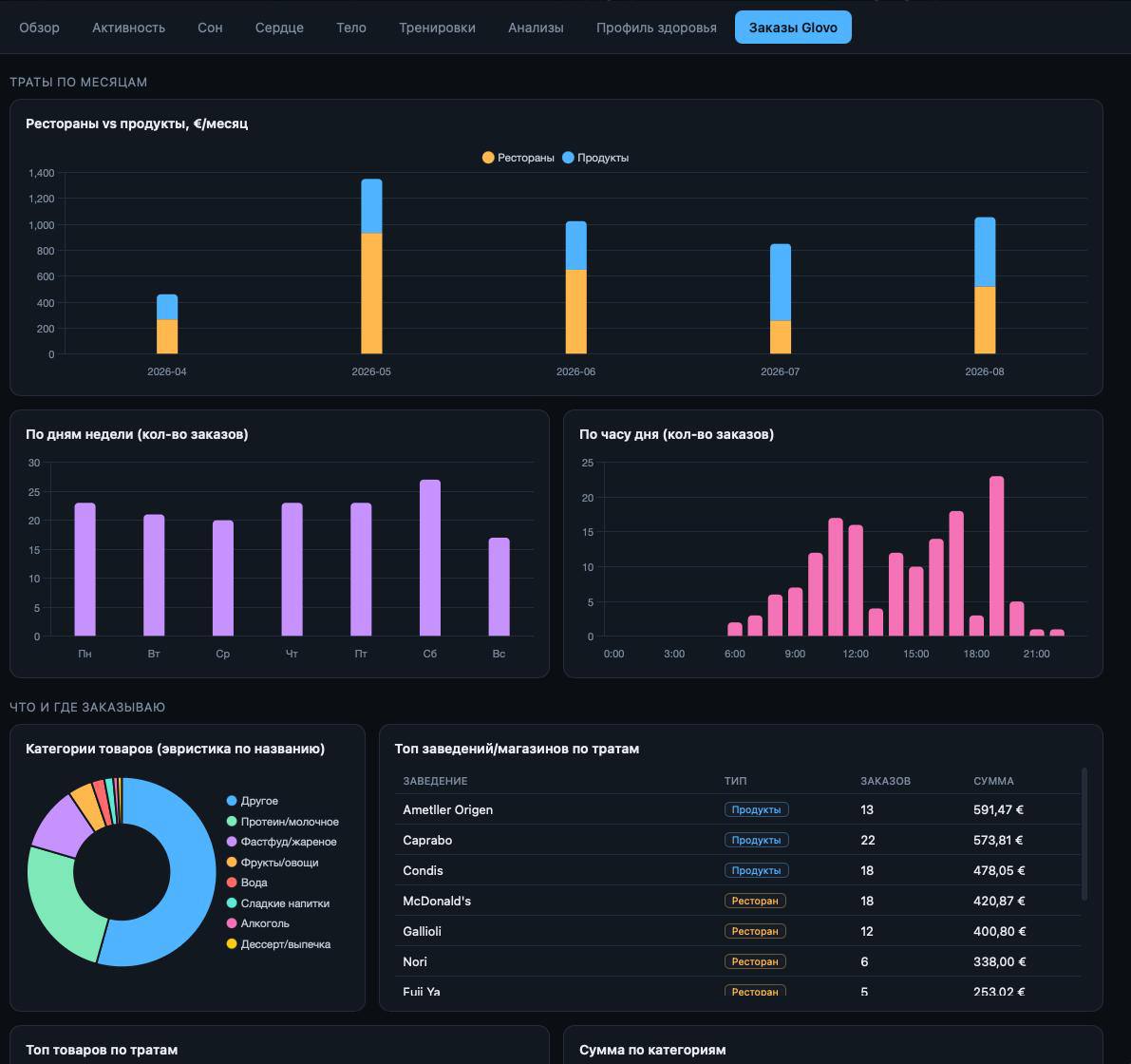This screenshot has width=1131, height=1064.
Task: Click the Рестораны vs продукты chart title
Action: tap(137, 123)
